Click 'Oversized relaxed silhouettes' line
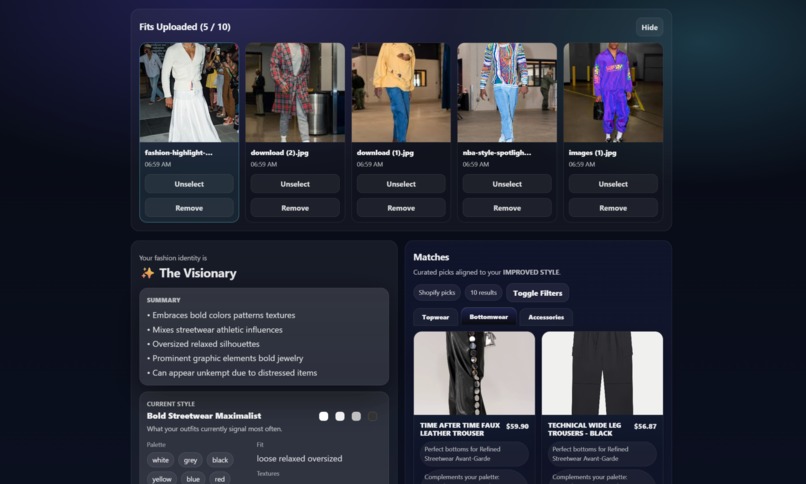The width and height of the screenshot is (806, 484). pos(203,344)
